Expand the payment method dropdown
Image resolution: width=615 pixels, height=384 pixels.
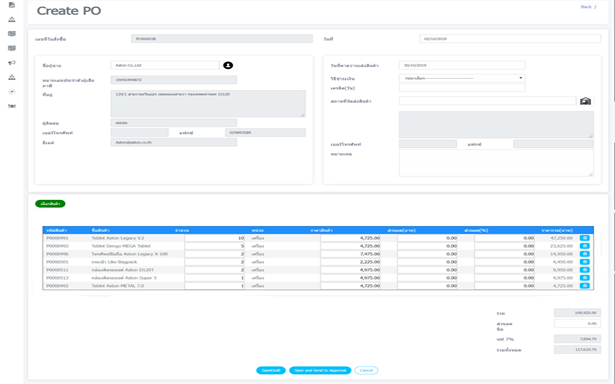[462, 78]
